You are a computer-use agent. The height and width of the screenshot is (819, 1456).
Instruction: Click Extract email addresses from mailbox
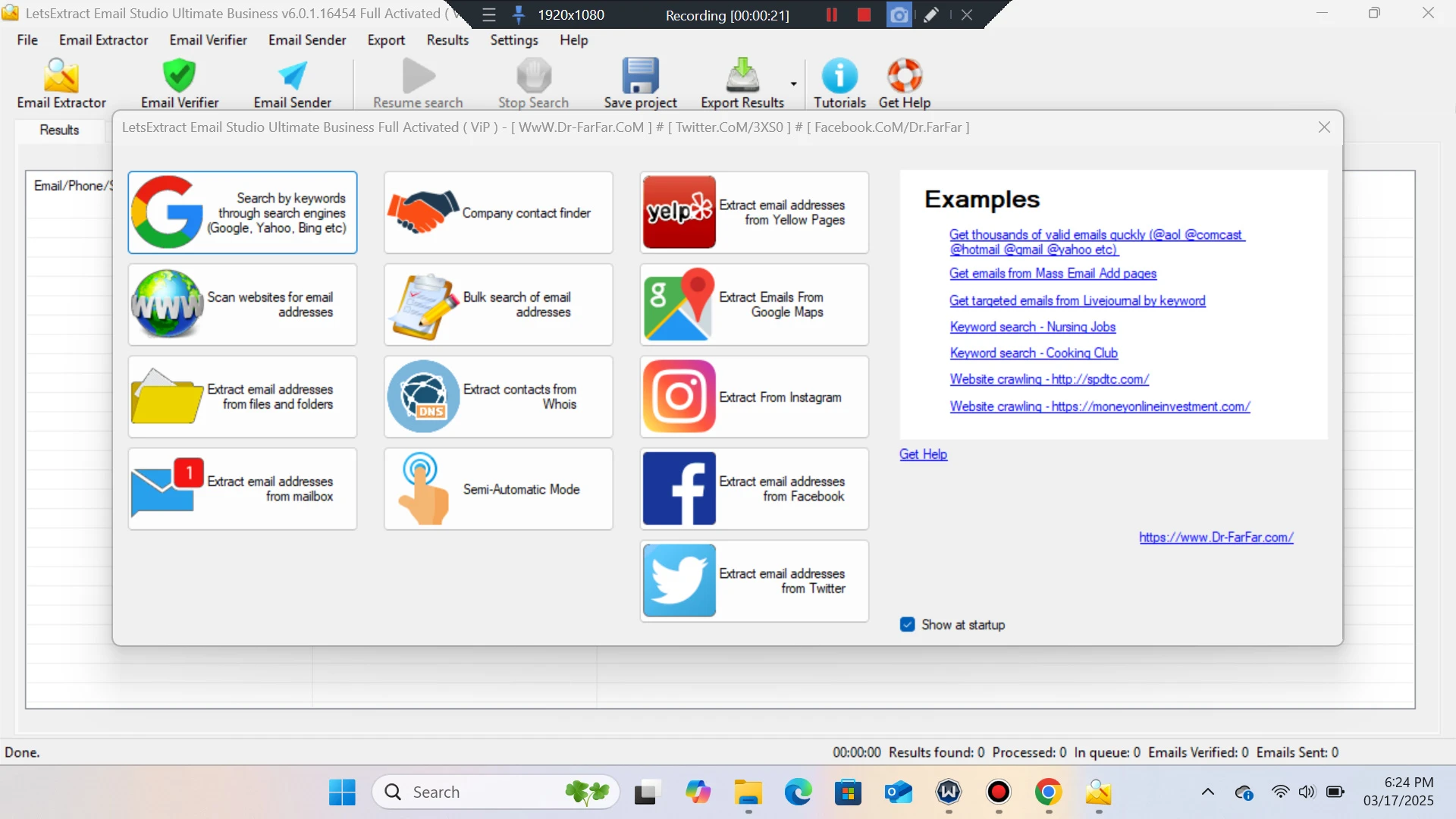(242, 489)
